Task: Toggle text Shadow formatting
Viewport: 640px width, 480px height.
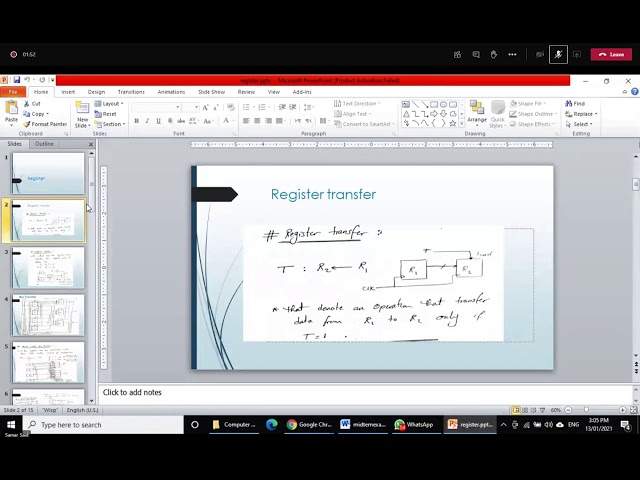Action: 170,121
